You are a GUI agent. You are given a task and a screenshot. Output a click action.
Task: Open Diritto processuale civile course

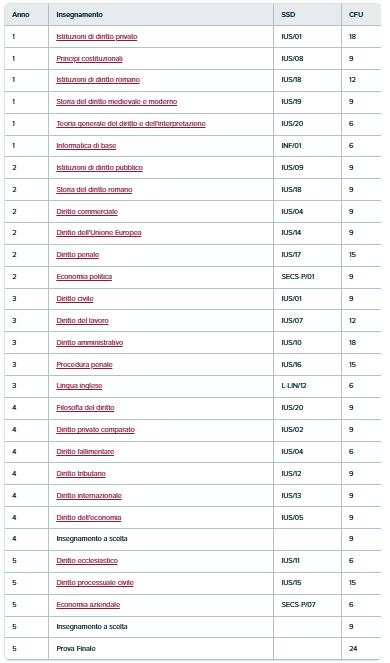(x=95, y=583)
